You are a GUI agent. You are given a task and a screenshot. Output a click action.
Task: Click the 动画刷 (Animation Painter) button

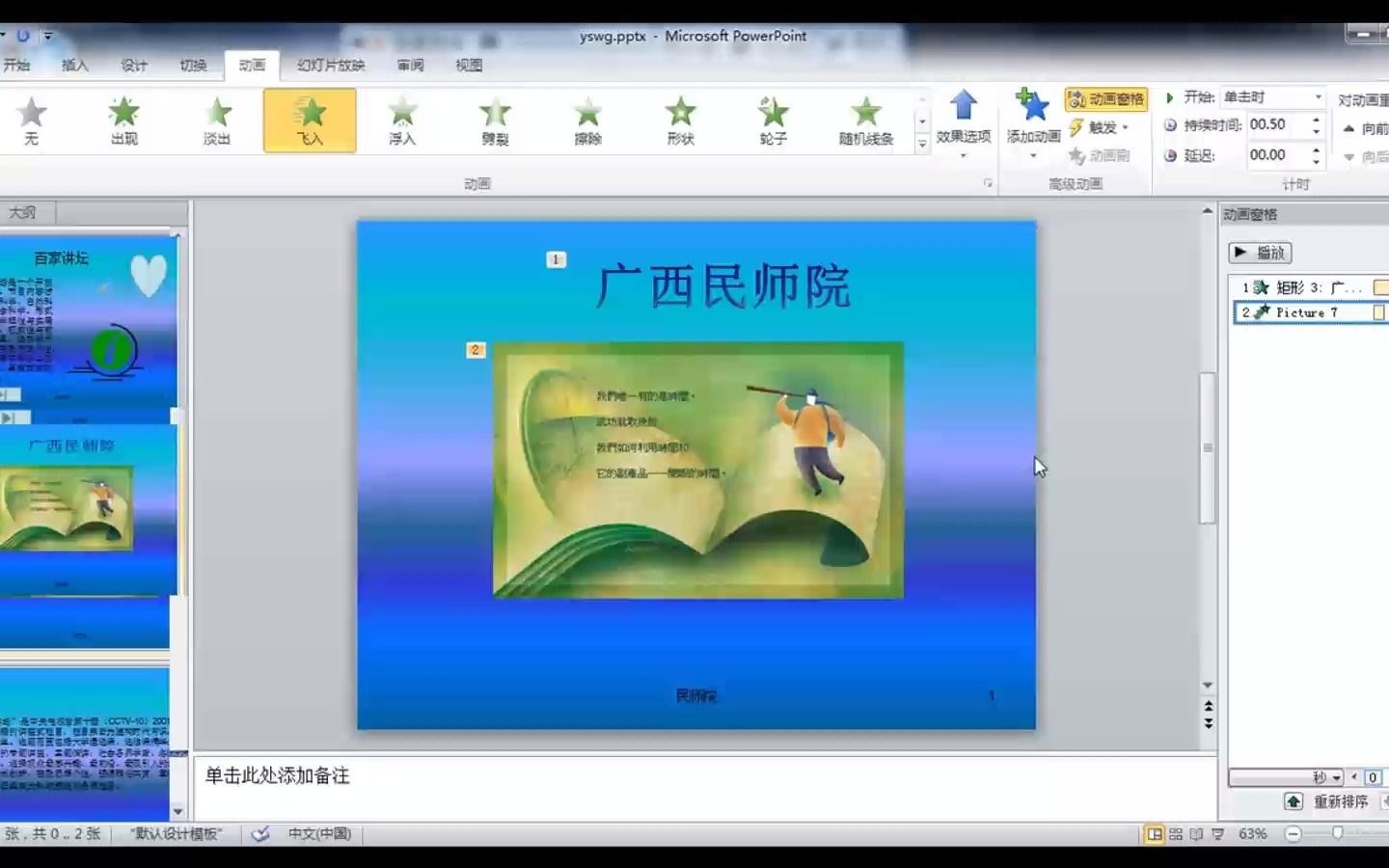coord(1100,155)
